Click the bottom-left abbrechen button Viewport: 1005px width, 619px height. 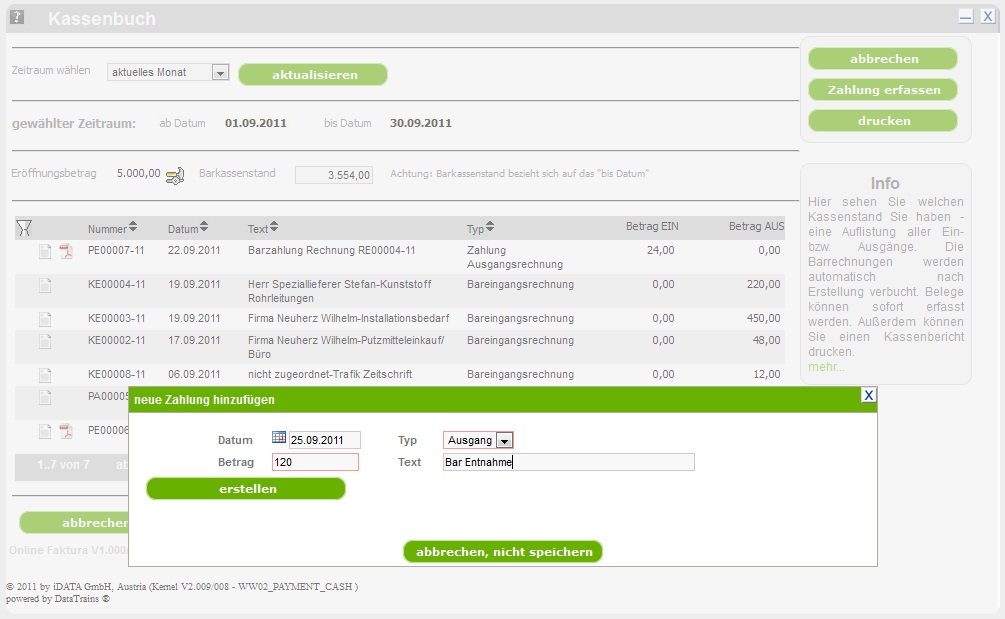pos(74,522)
